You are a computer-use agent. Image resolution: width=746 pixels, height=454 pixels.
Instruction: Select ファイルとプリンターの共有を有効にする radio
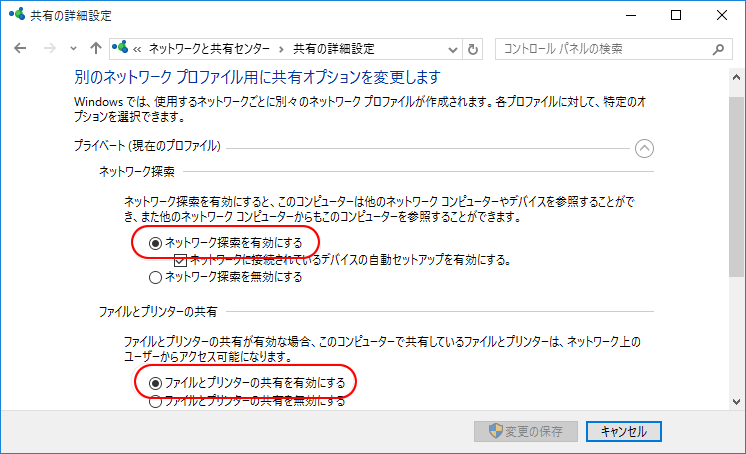point(156,383)
